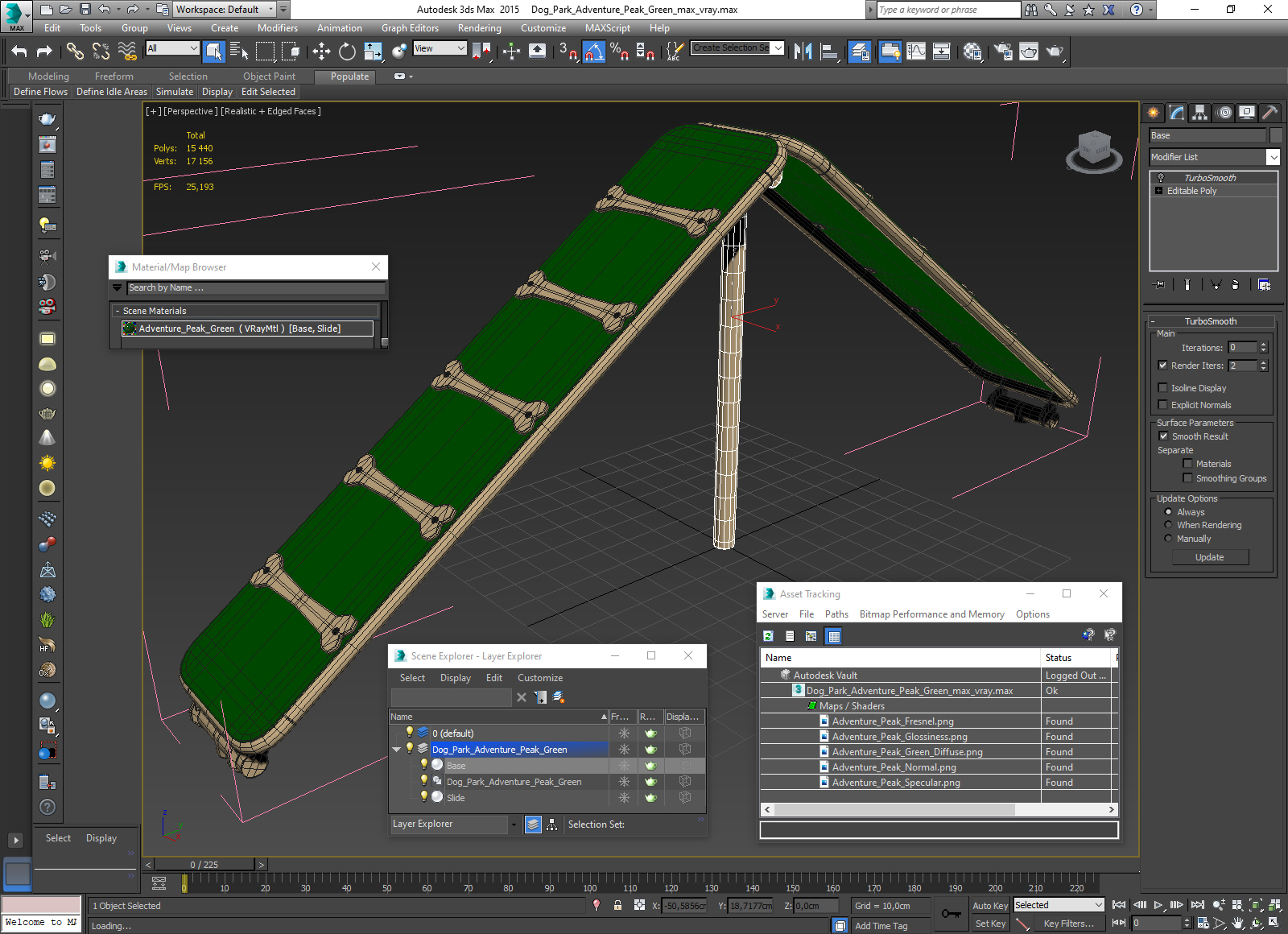
Task: Click the Simulate button
Action: click(x=175, y=92)
